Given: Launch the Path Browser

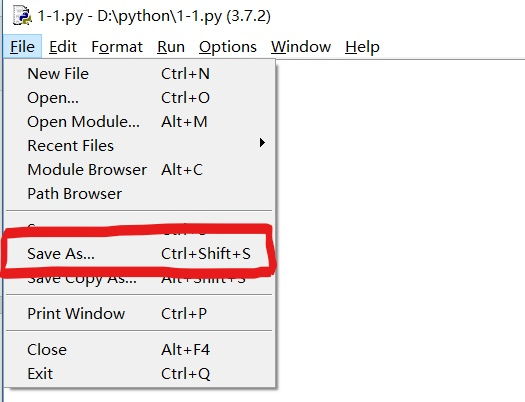Looking at the screenshot, I should 140,193.
